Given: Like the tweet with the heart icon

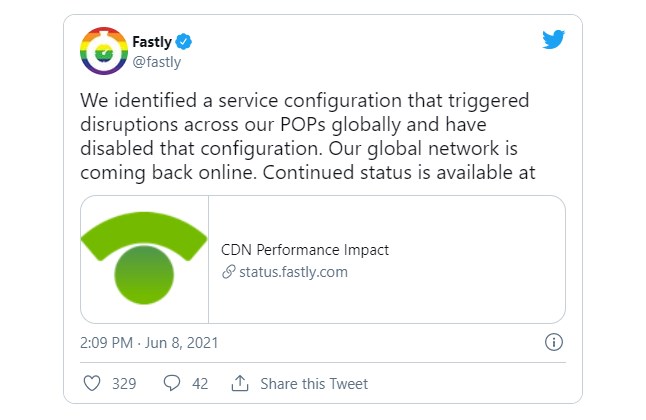Looking at the screenshot, I should [92, 383].
